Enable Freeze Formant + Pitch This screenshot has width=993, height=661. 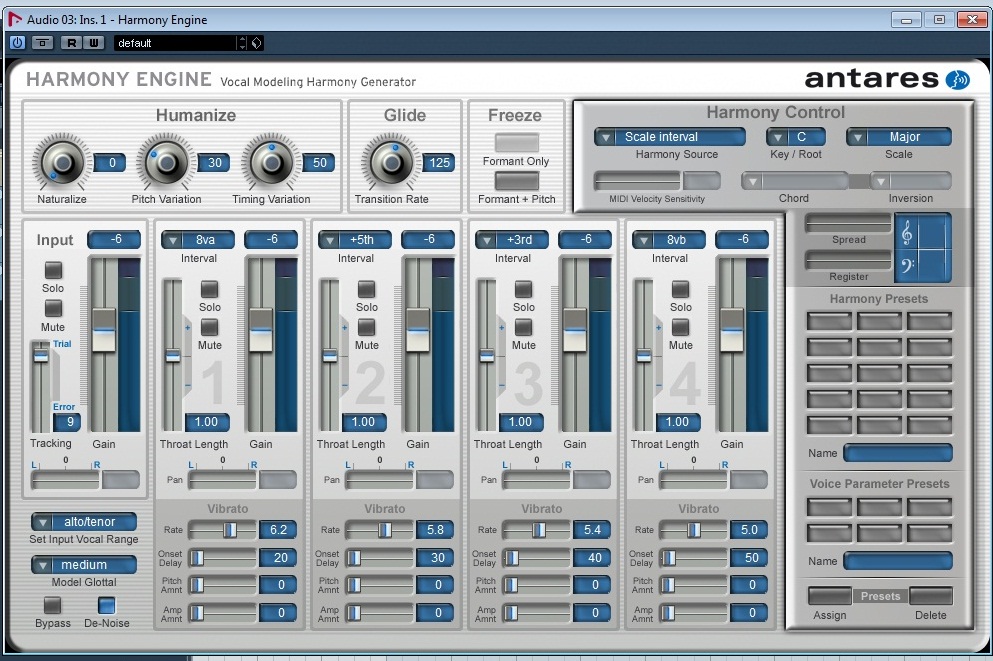[x=517, y=180]
